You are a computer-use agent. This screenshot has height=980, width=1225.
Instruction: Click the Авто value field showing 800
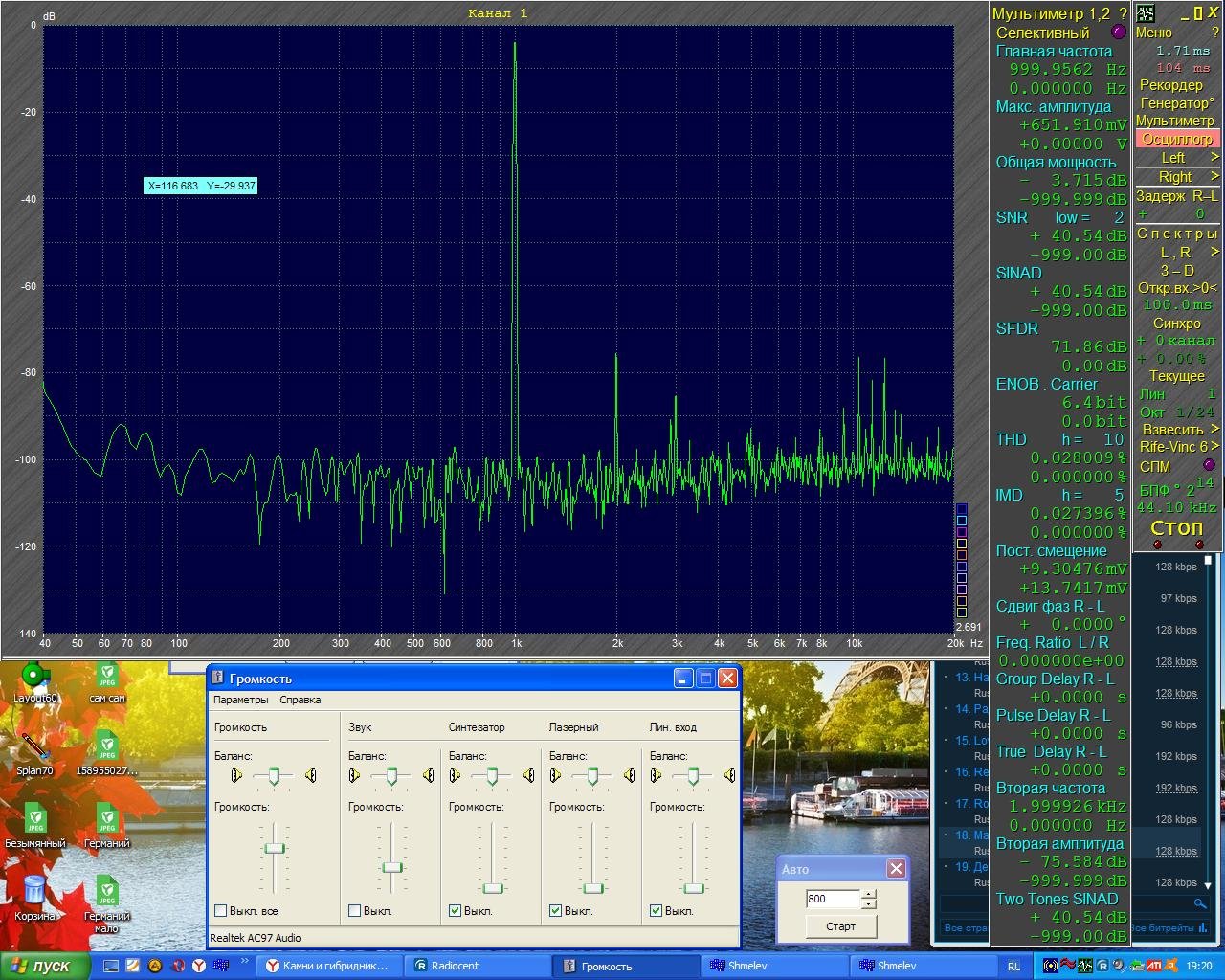[833, 899]
